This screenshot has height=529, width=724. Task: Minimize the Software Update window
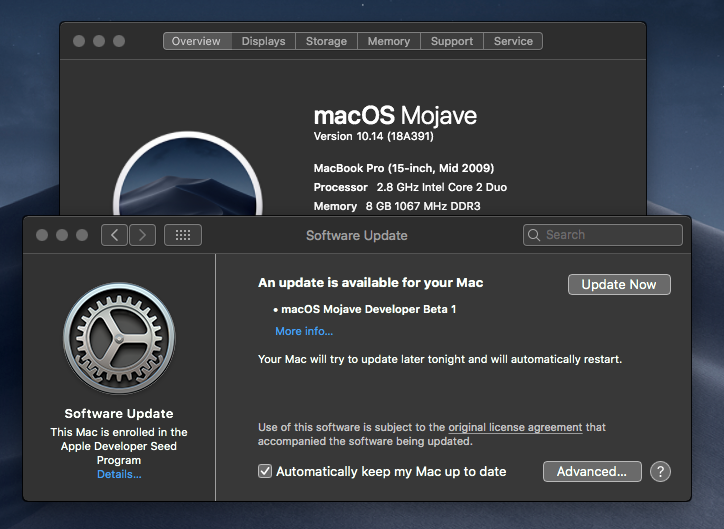[x=62, y=235]
